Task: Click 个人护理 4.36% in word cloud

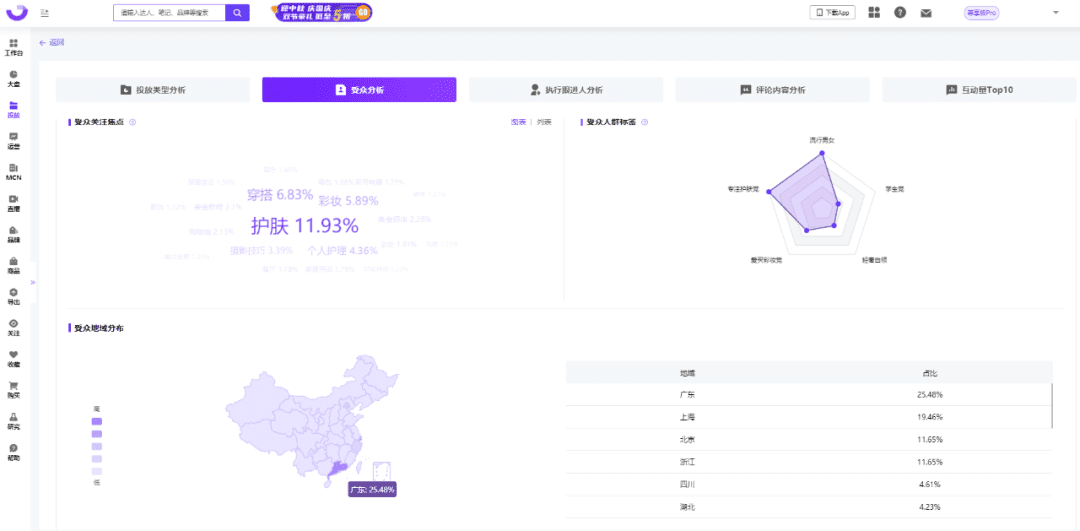Action: (342, 251)
